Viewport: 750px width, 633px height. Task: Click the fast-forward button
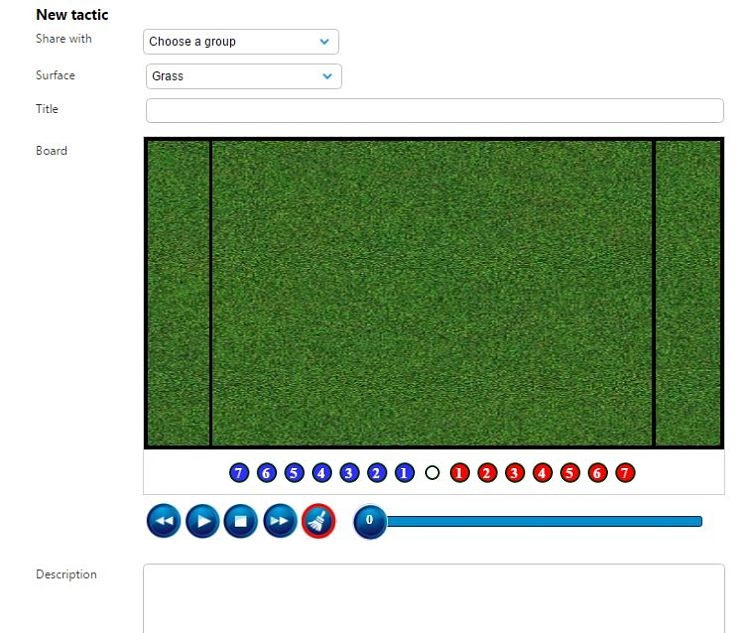(280, 521)
